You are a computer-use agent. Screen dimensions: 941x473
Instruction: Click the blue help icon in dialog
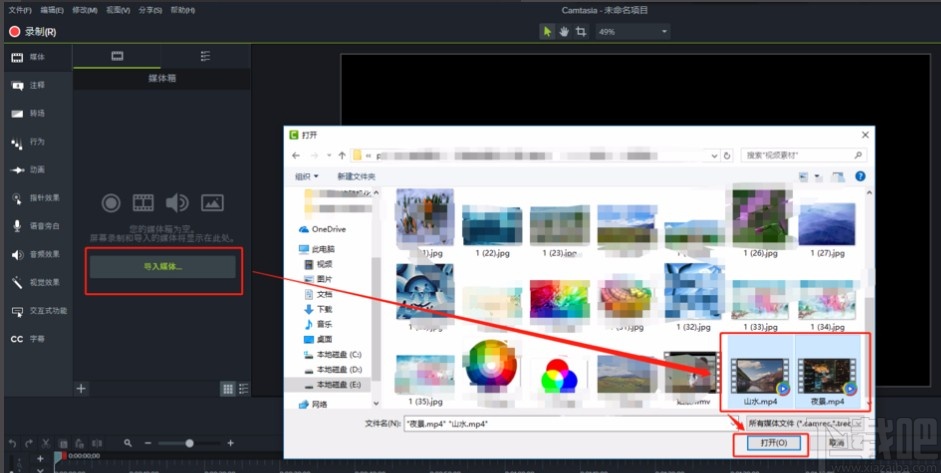click(x=860, y=176)
